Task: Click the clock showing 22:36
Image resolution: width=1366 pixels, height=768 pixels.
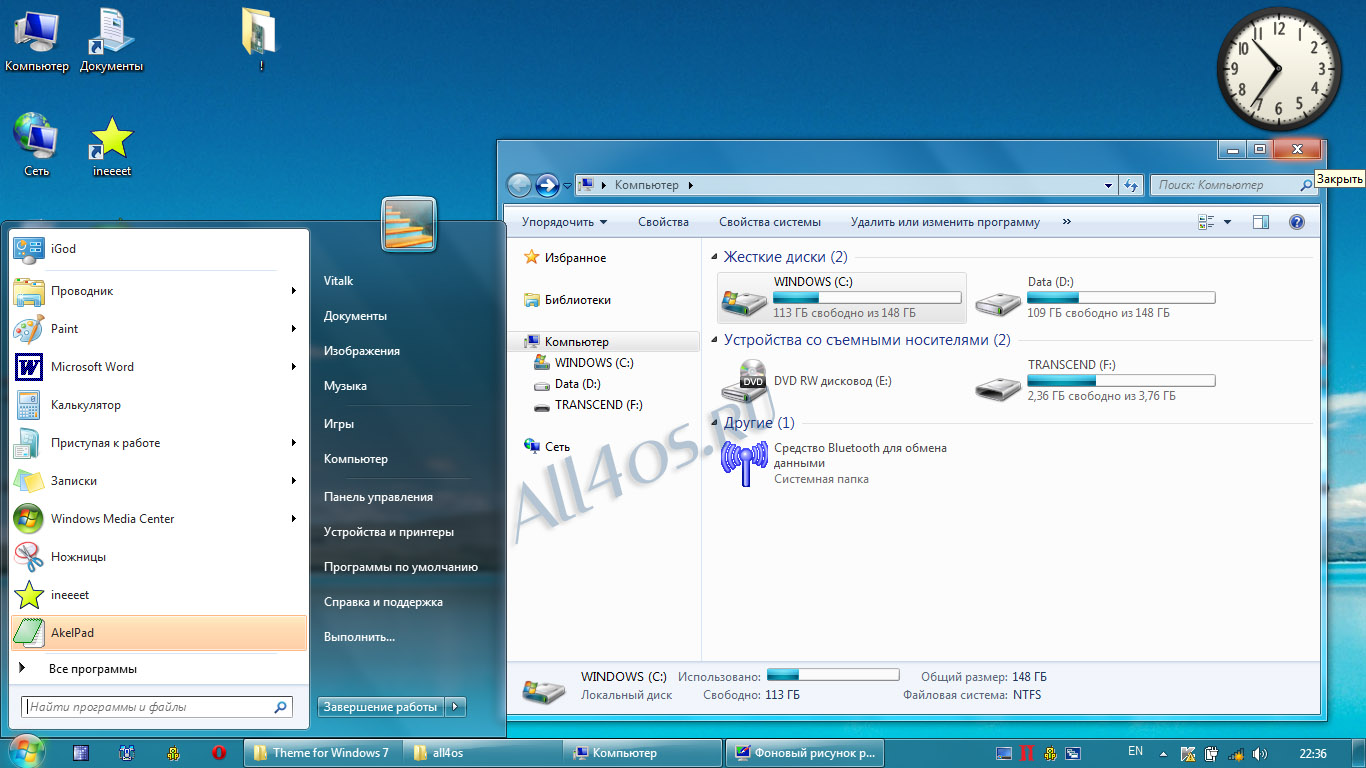Action: [x=1313, y=753]
